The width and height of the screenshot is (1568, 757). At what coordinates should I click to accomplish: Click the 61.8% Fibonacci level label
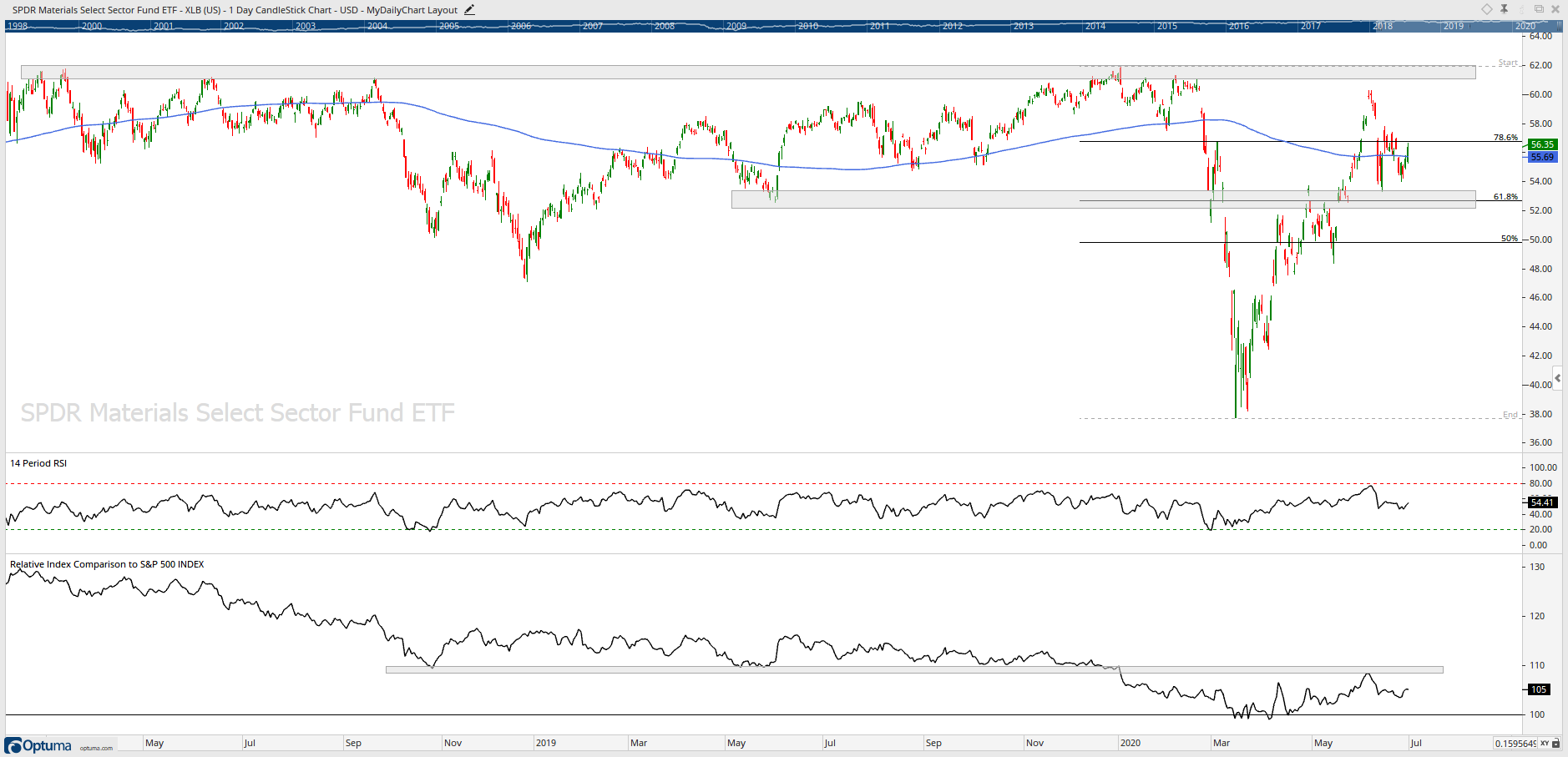click(x=1505, y=197)
